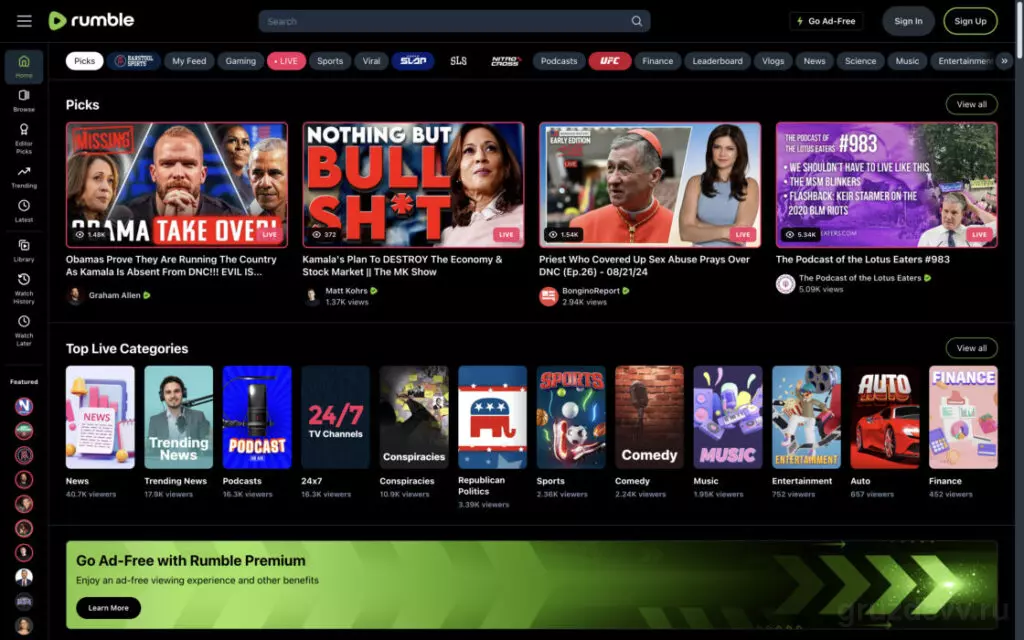Open the Priest DNC video thumbnail
Viewport: 1024px width, 640px height.
click(650, 185)
